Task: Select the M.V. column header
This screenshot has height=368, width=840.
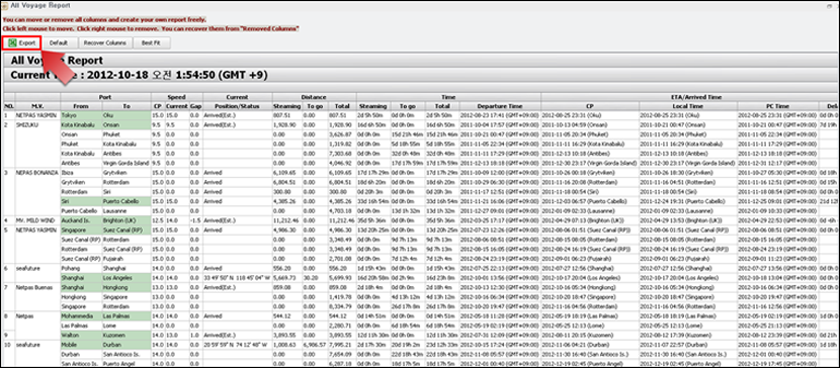Action: pos(37,106)
